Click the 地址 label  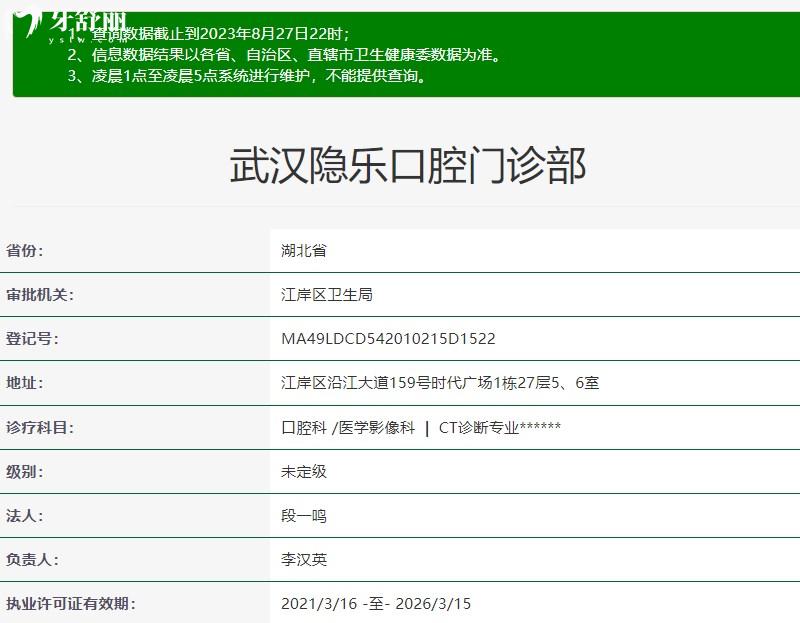[x=24, y=383]
